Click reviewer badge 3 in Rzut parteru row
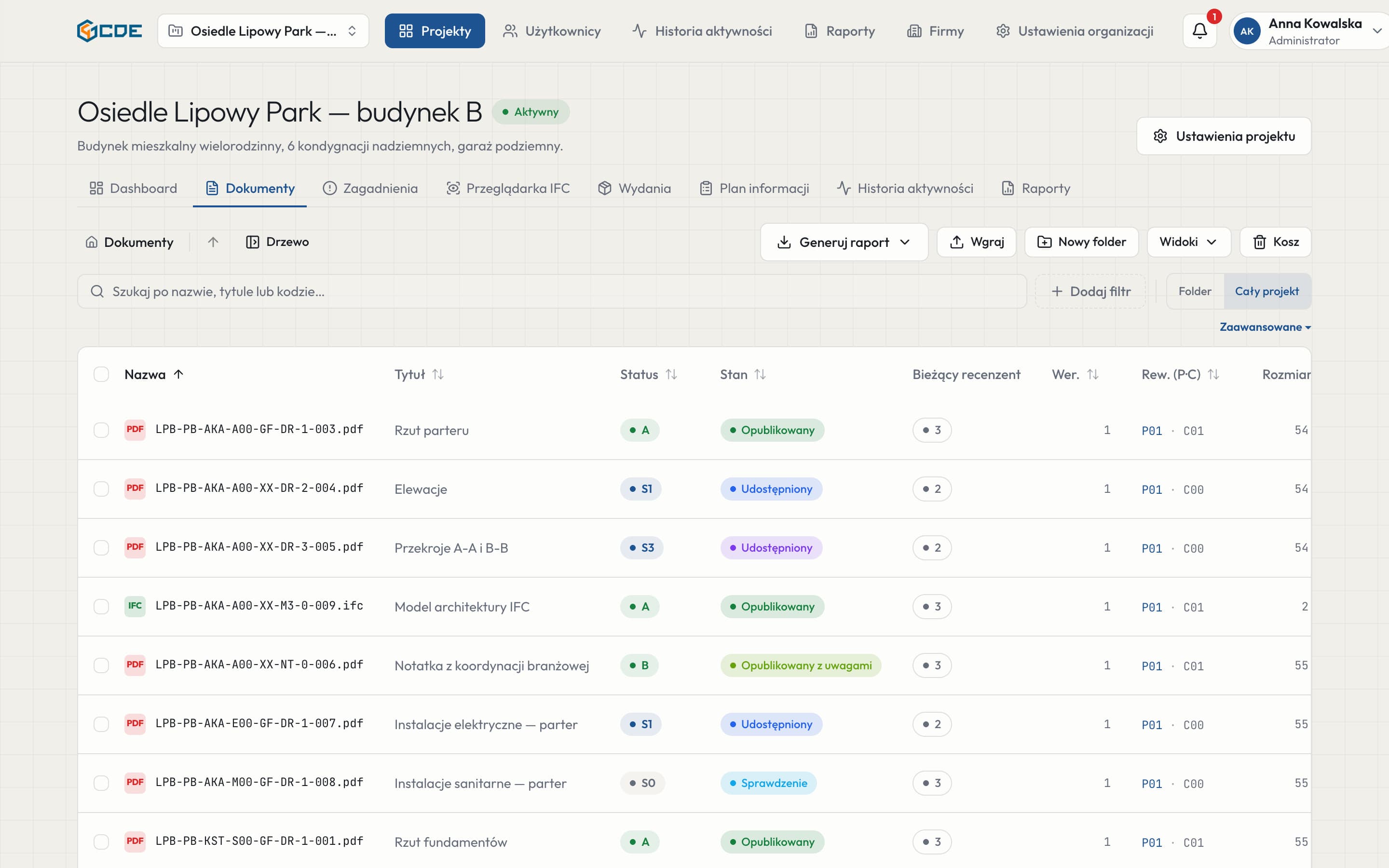This screenshot has height=868, width=1389. pyautogui.click(x=932, y=430)
